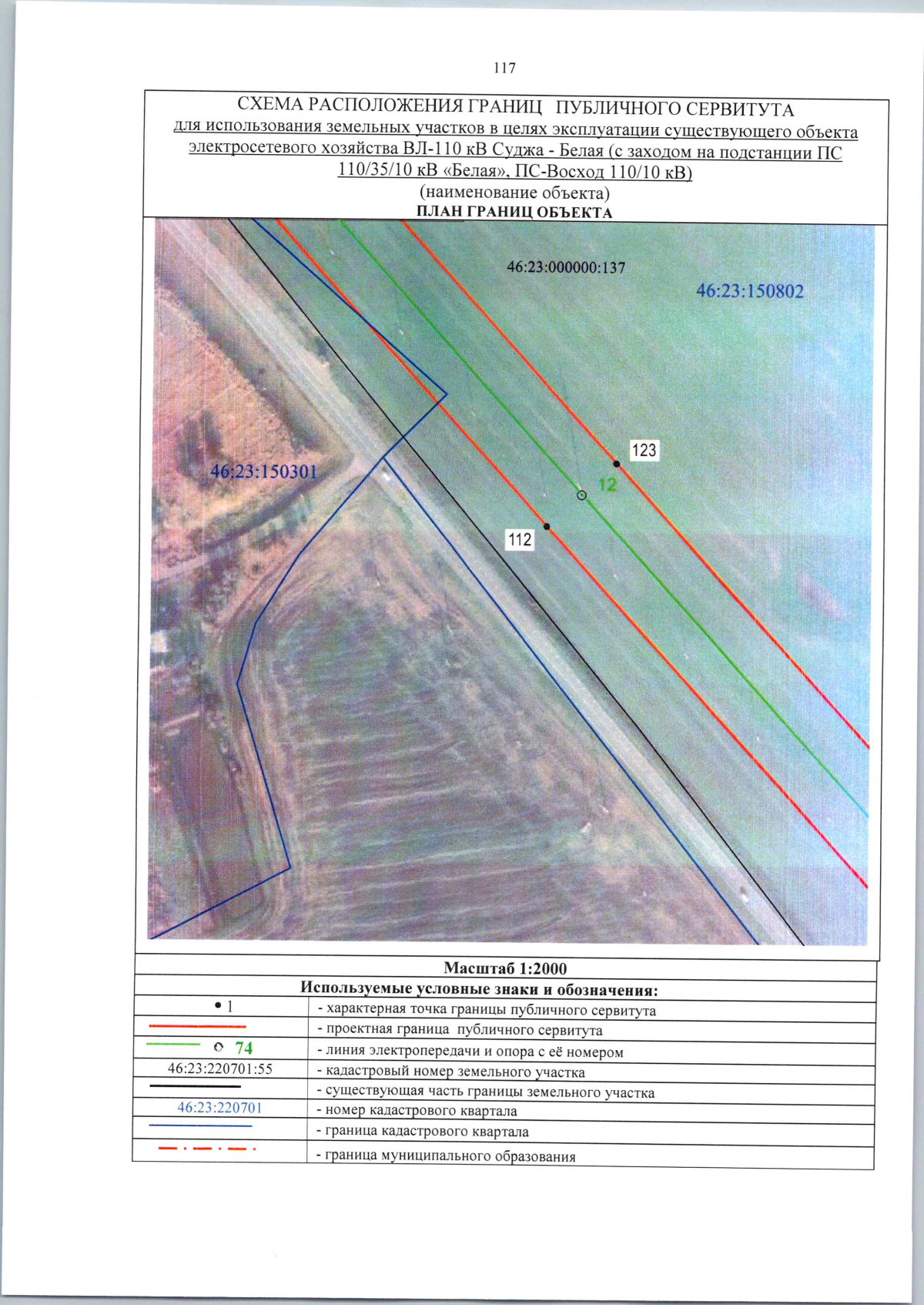Click the black dot at point 123
This screenshot has width=924, height=1305.
point(617,464)
